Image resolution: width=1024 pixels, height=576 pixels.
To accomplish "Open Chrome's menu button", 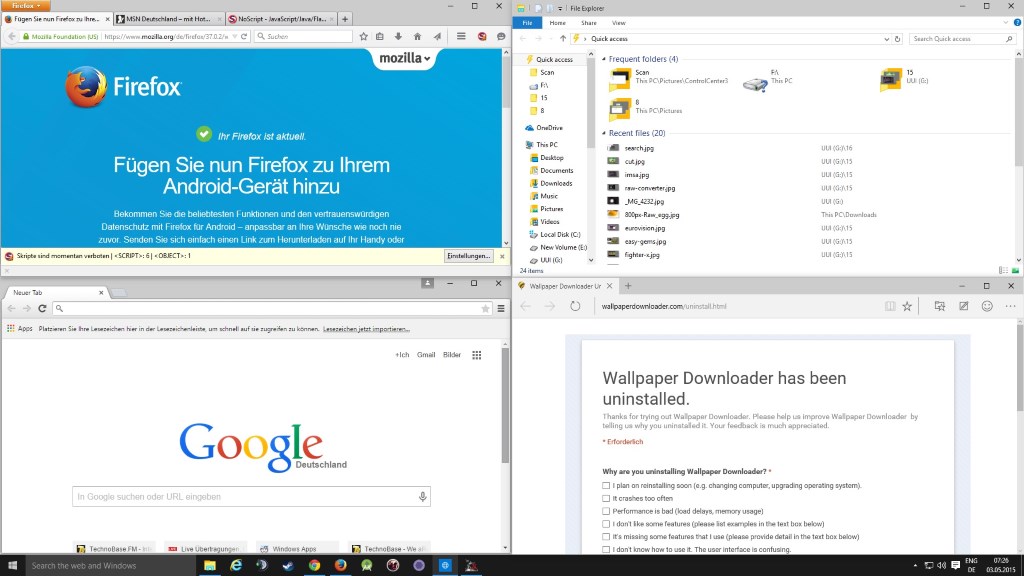I will pyautogui.click(x=501, y=308).
